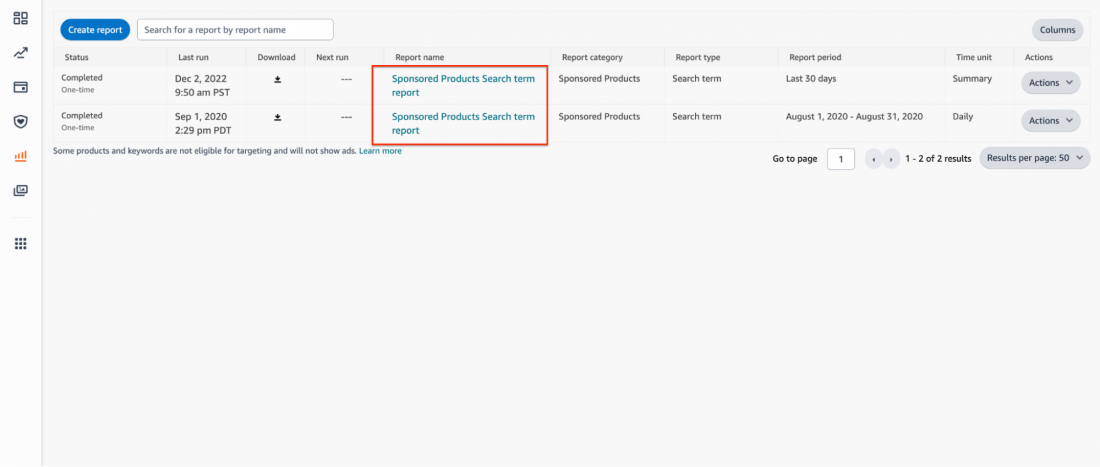Open Actions dropdown for Last 30 days report
Screen dimensions: 1100x467
(1050, 83)
